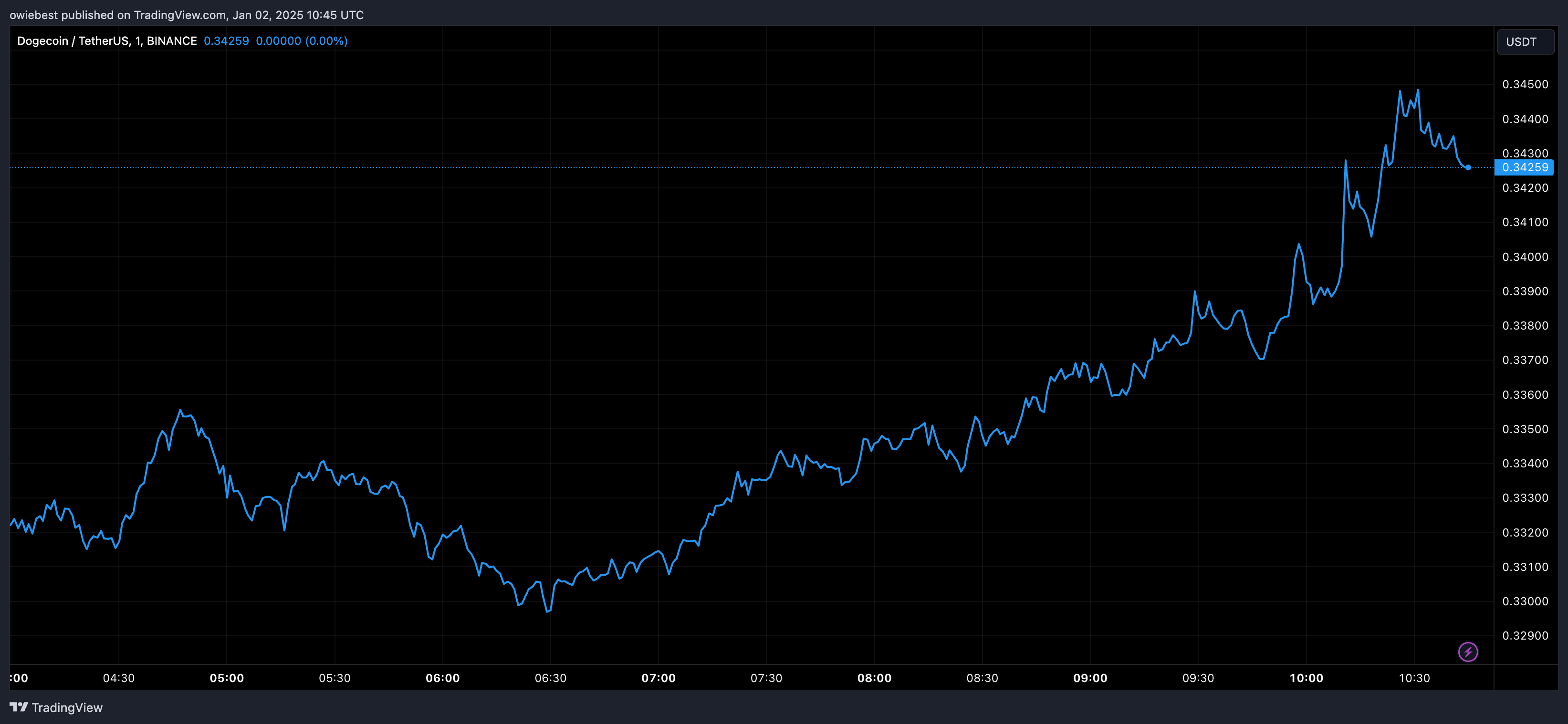Click the 0.32900 price scale label
This screenshot has height=724, width=1568.
(x=1525, y=636)
